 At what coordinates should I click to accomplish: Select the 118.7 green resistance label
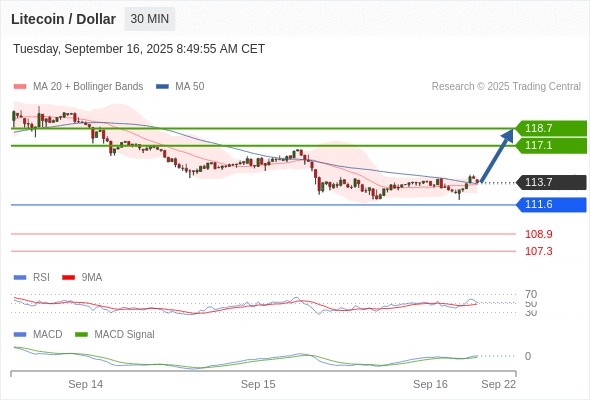pyautogui.click(x=551, y=128)
